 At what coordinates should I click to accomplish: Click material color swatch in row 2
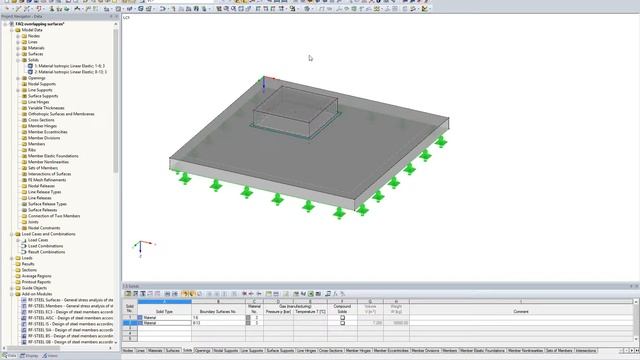coord(248,323)
